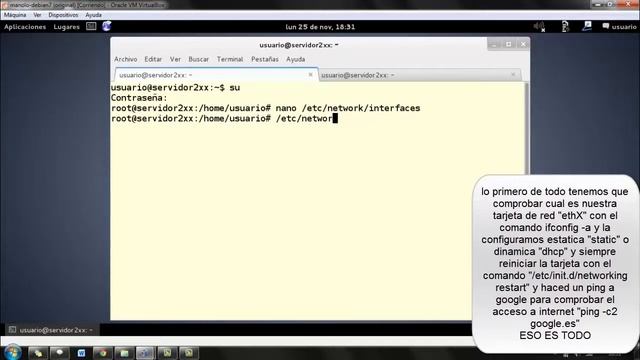Open the terminal's Ver menu
Image resolution: width=640 pixels, height=360 pixels.
pyautogui.click(x=176, y=59)
